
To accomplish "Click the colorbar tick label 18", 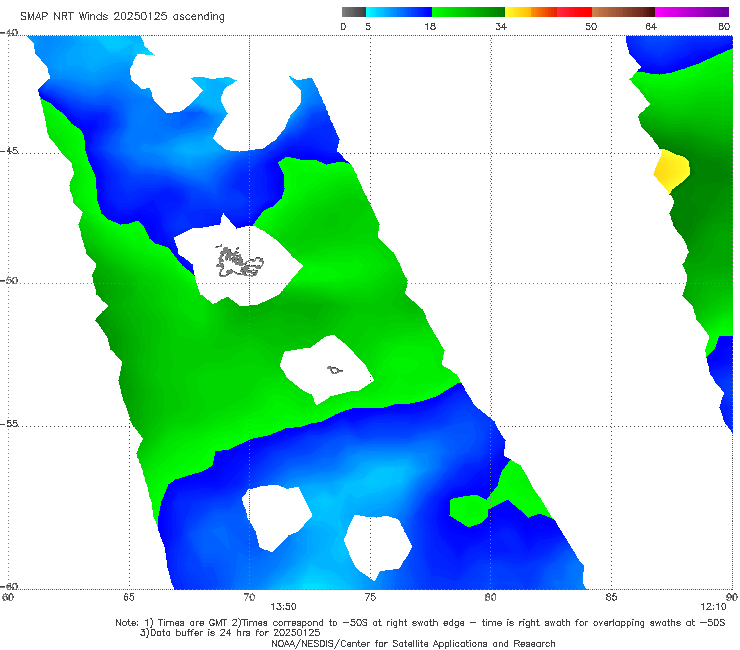I will tap(429, 27).
